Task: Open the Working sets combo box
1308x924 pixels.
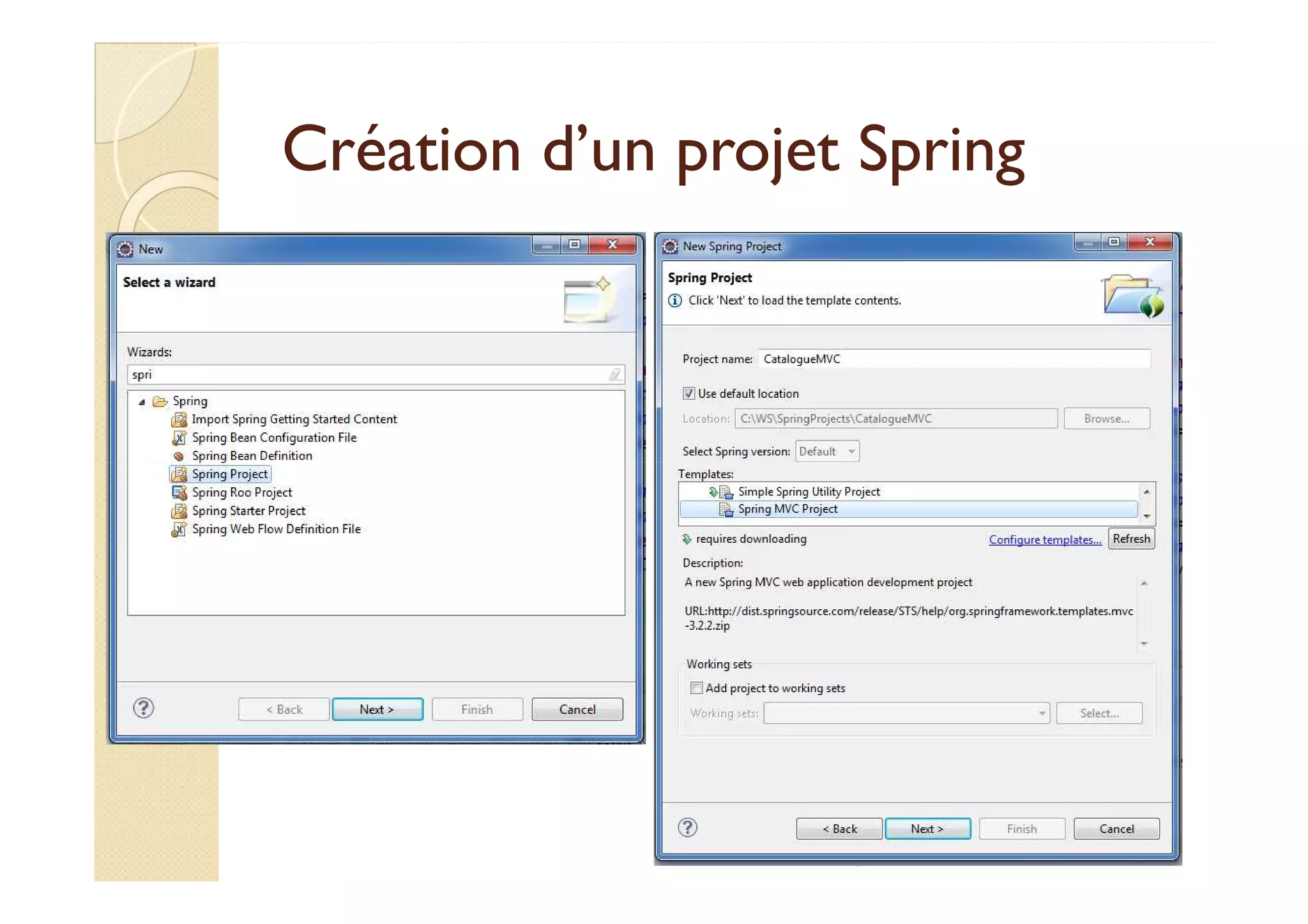Action: tap(906, 713)
